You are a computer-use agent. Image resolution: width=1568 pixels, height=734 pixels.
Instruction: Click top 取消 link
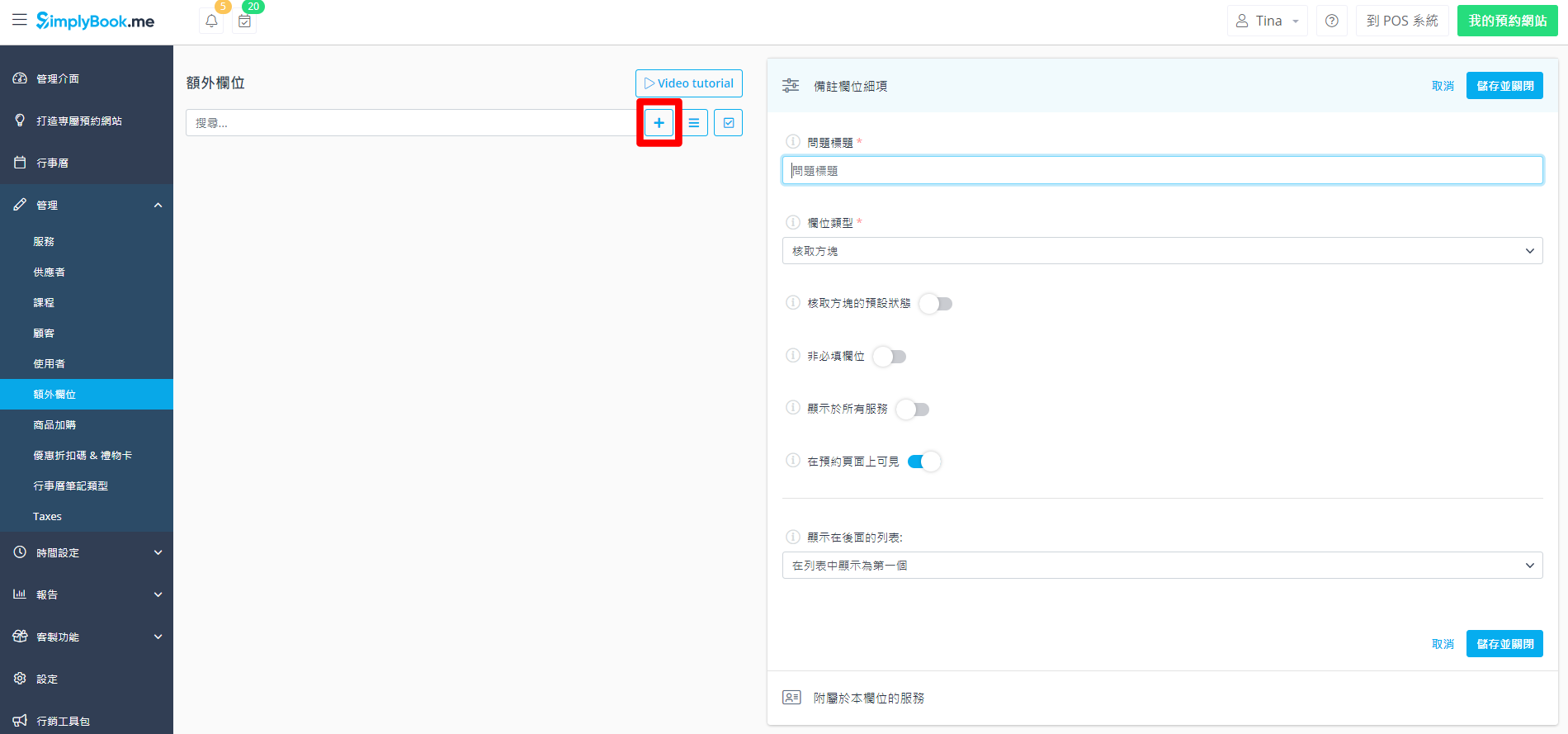click(1443, 86)
